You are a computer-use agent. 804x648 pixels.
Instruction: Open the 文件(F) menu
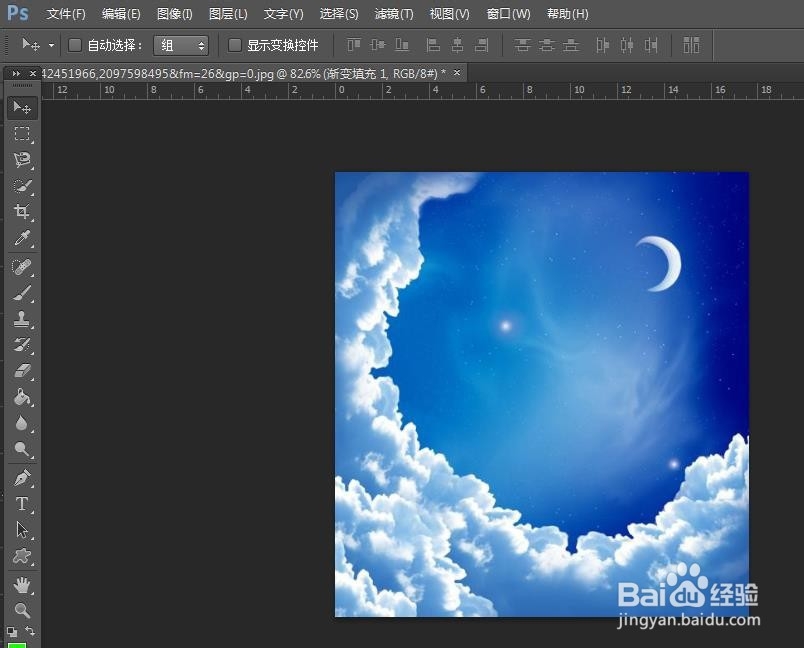click(x=66, y=14)
